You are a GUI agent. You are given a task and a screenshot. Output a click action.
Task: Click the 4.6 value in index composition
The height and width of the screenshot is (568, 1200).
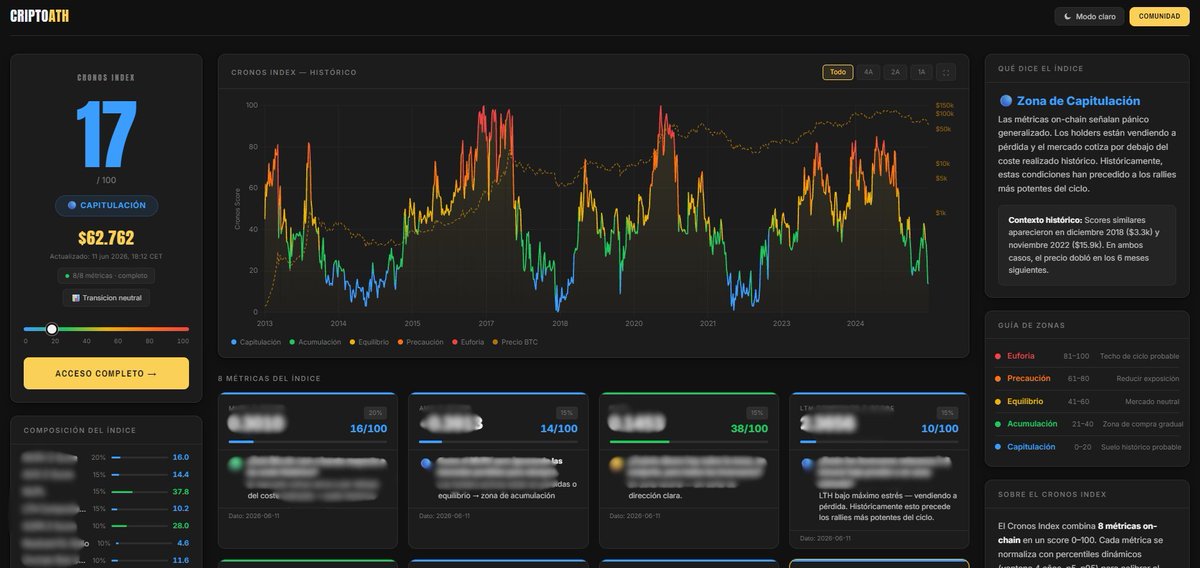click(182, 543)
